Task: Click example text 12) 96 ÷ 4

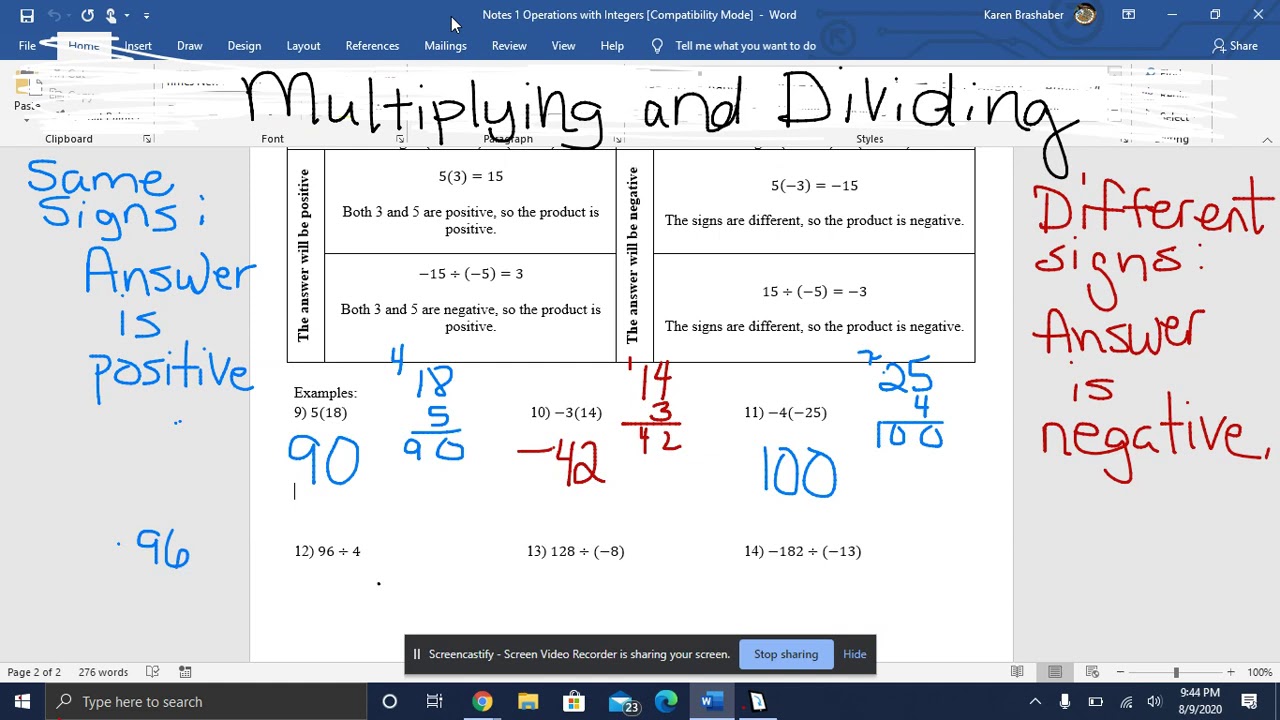Action: click(x=327, y=551)
